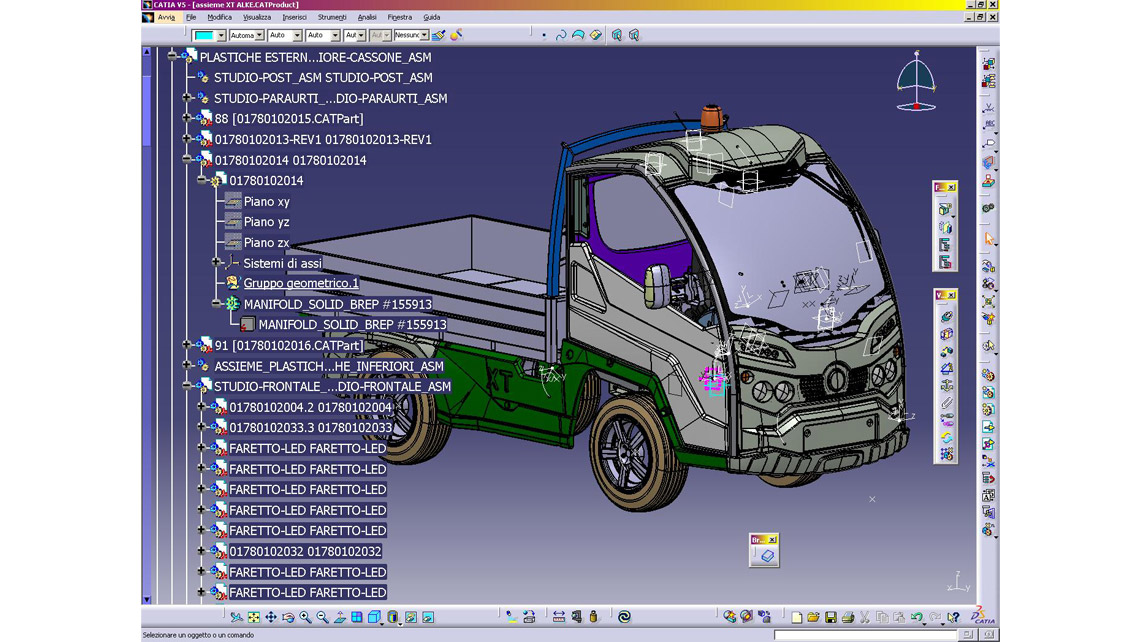Click the Measure Between ruler icon
Viewport: 1140px width, 642px height.
[558, 617]
